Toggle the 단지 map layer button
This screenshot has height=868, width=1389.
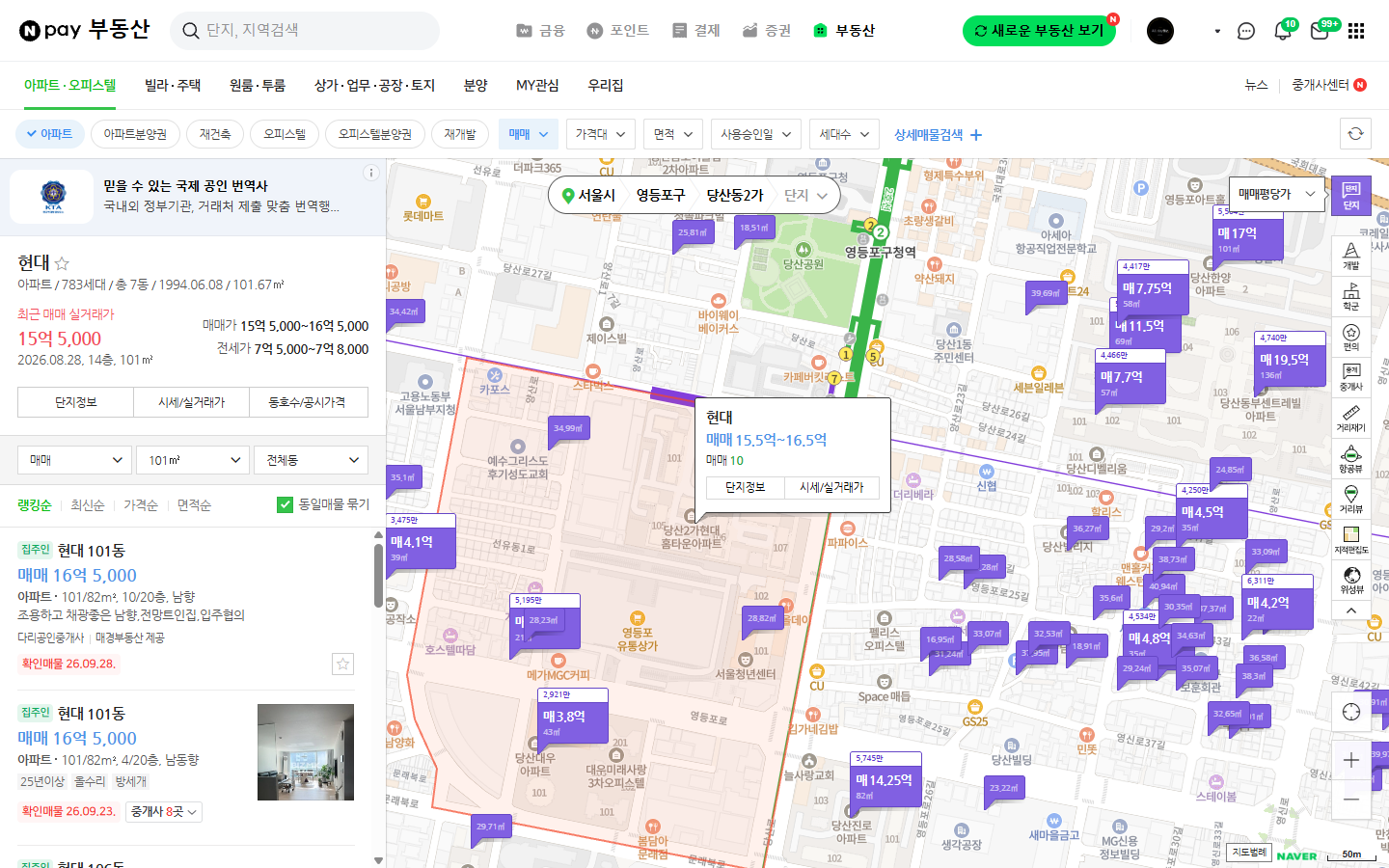click(x=1350, y=196)
